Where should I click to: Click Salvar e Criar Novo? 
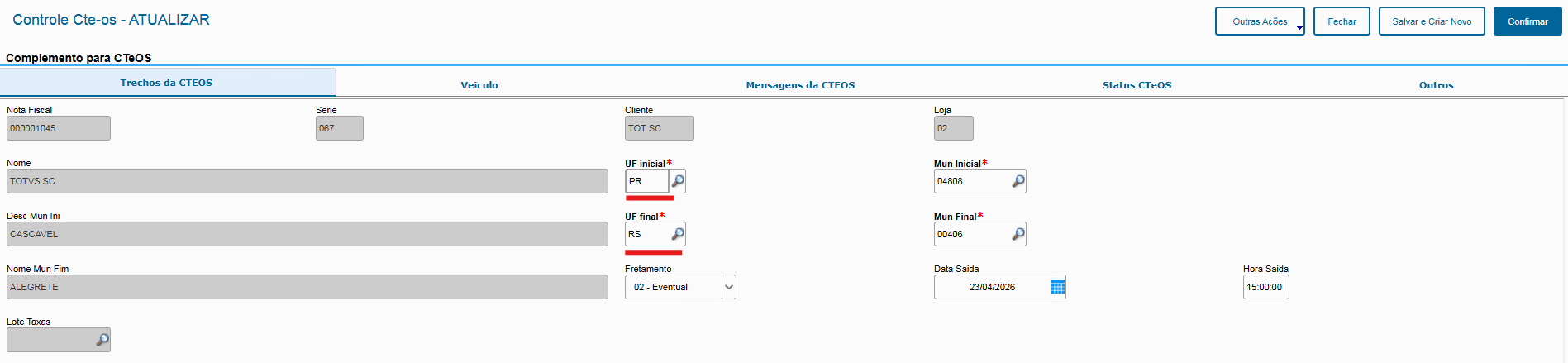point(1432,21)
